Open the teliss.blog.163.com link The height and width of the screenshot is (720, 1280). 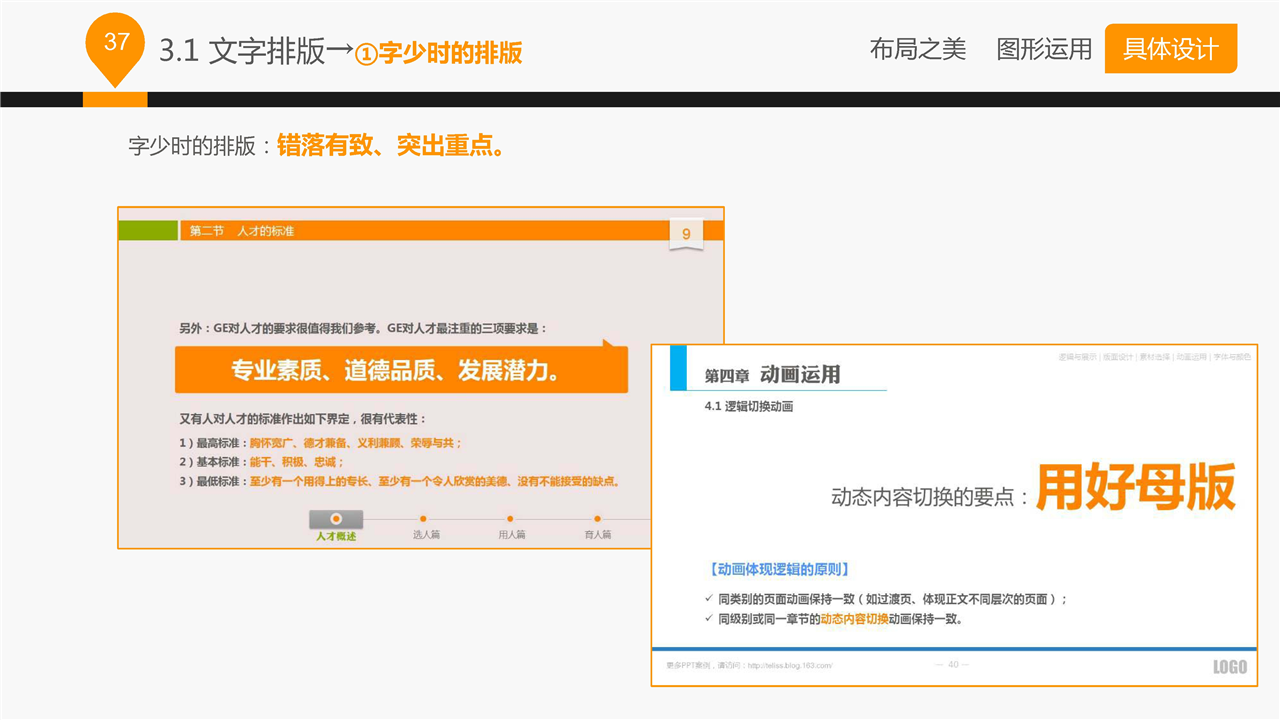[790, 665]
